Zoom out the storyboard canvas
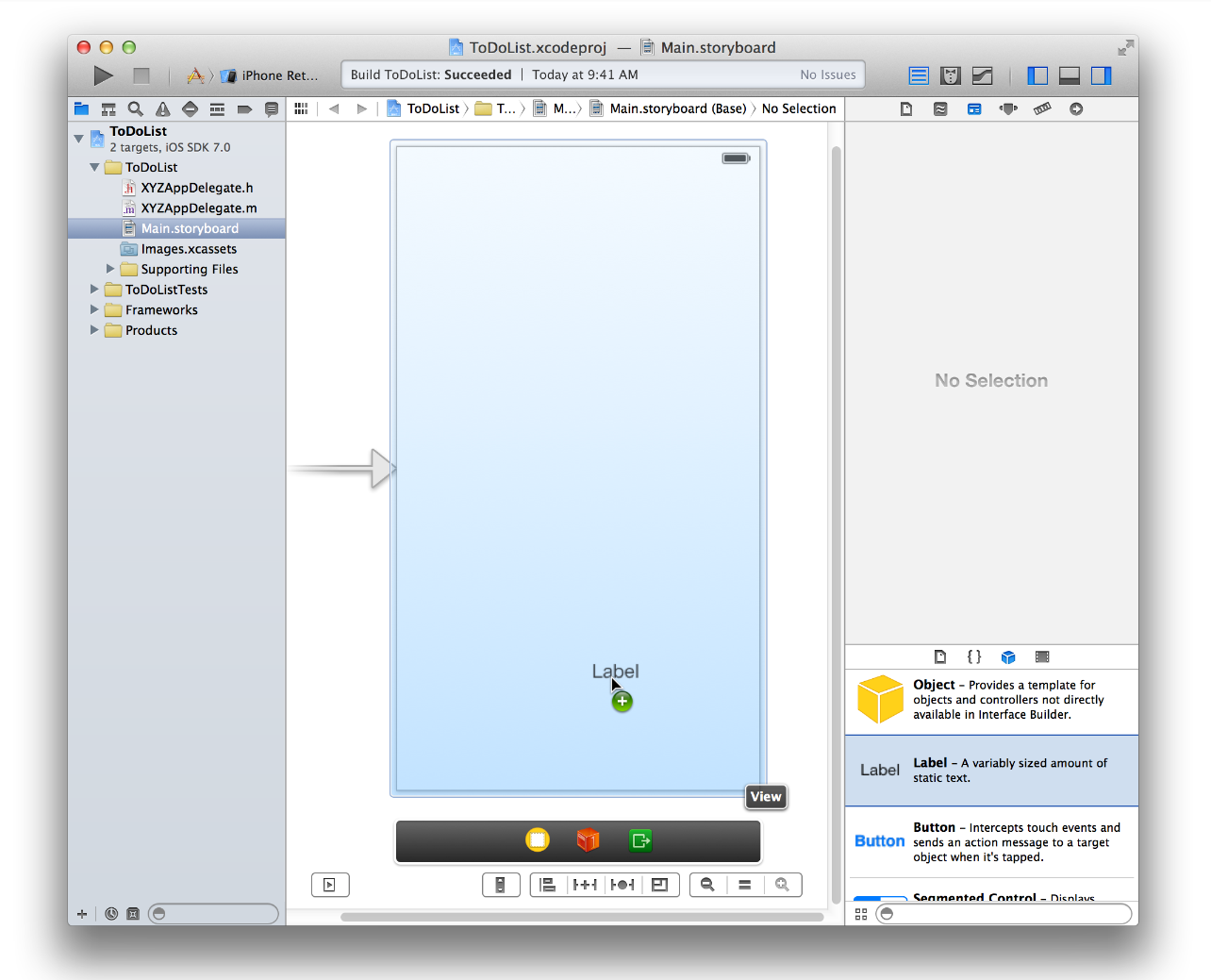The height and width of the screenshot is (980, 1211). [707, 885]
